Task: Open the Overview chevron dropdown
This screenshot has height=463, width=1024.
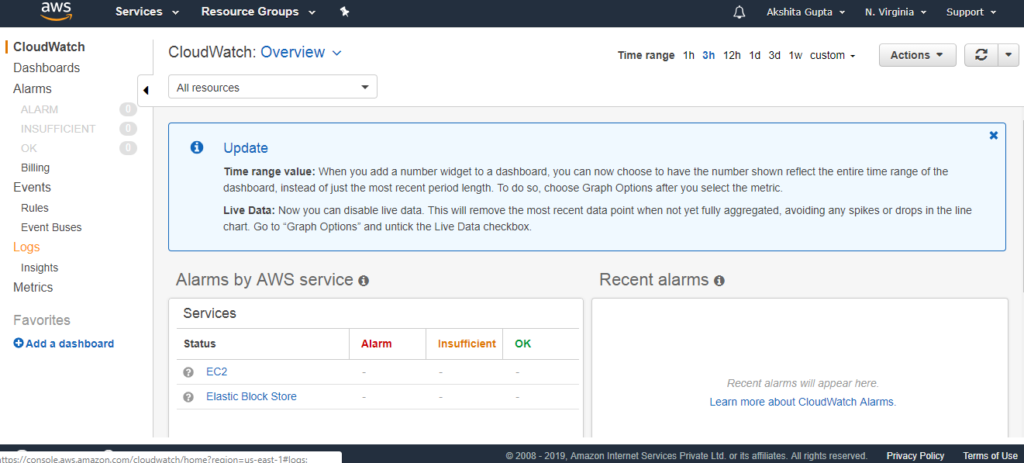Action: point(337,53)
